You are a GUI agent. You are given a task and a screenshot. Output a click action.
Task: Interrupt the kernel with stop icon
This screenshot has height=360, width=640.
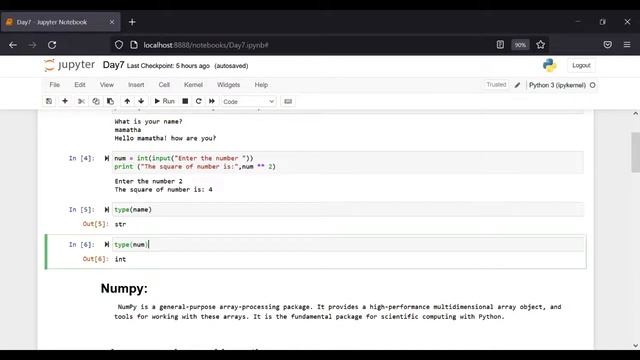pos(185,101)
